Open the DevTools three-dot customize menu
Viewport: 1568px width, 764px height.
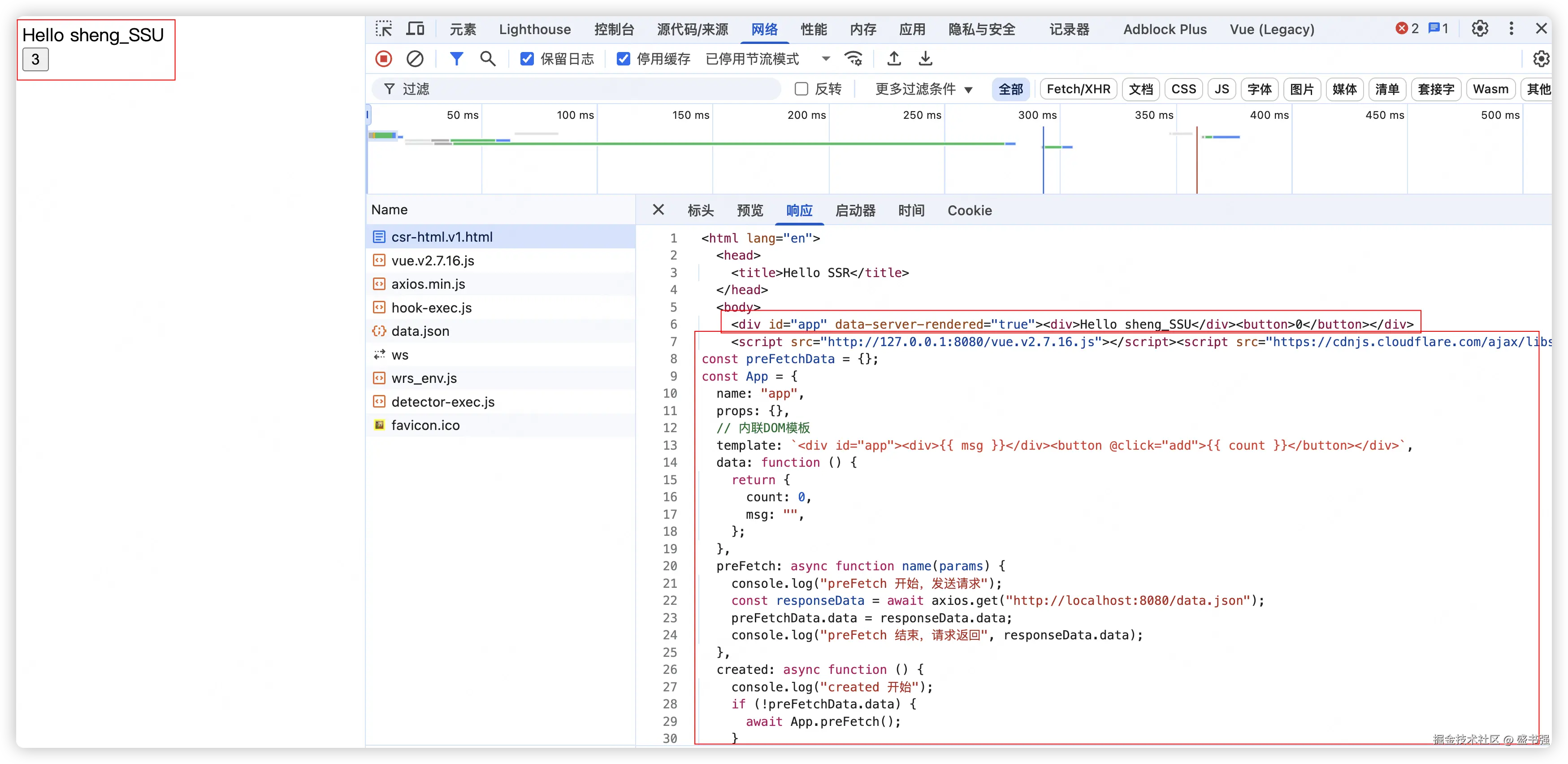1511,29
